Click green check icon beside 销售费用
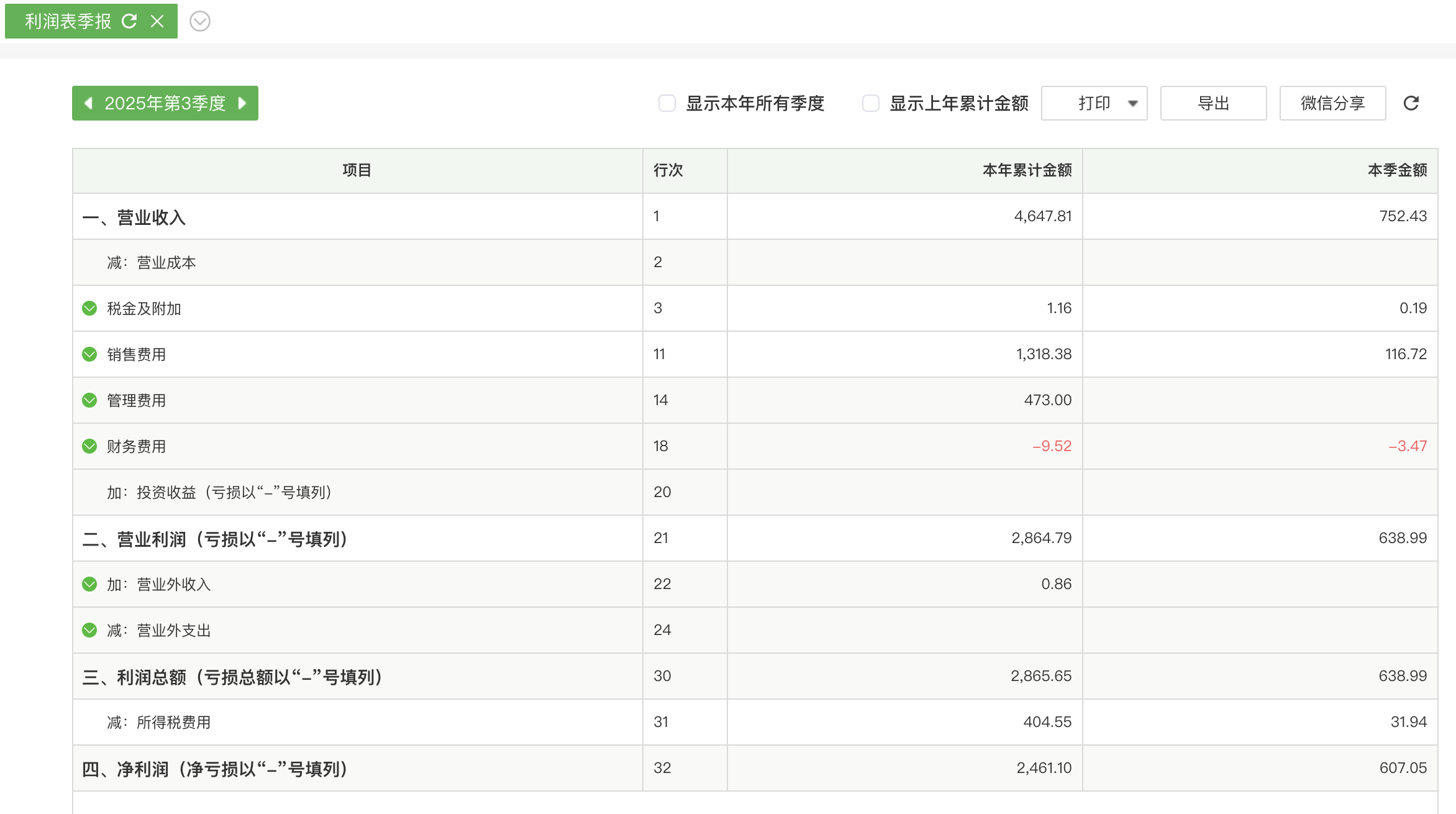The image size is (1456, 814). [89, 354]
